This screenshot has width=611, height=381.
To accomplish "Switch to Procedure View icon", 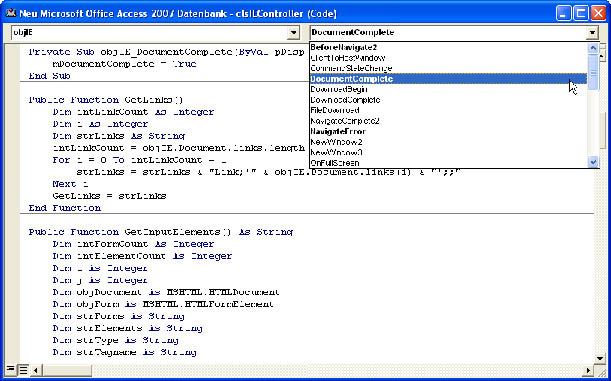I will (x=10, y=369).
